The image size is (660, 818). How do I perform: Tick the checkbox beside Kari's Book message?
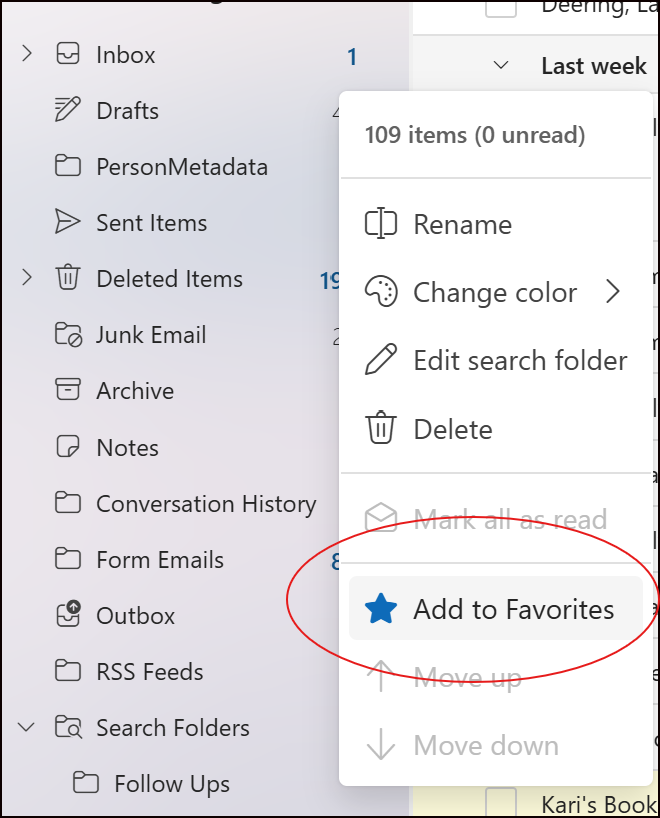pos(501,803)
